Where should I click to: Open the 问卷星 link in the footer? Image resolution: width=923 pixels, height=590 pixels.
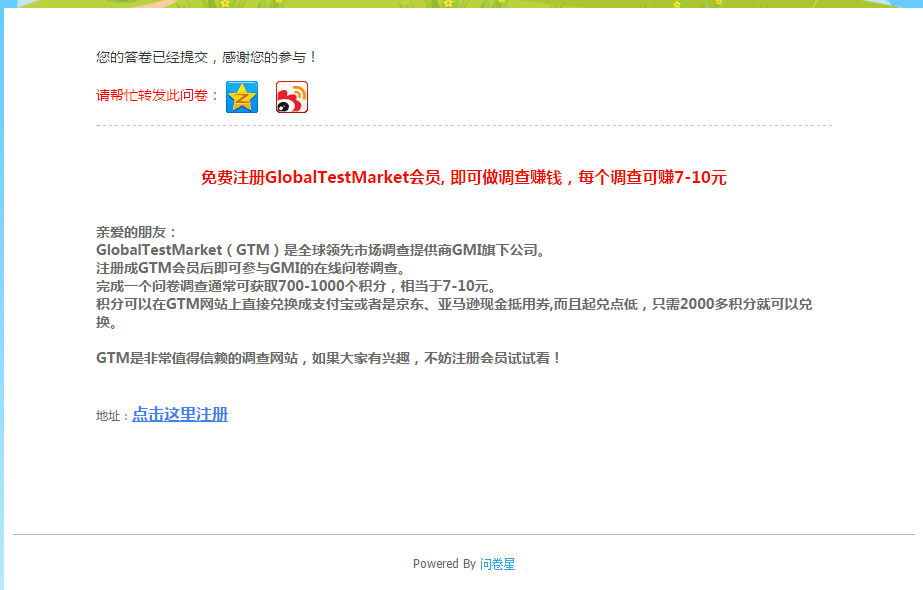coord(497,564)
